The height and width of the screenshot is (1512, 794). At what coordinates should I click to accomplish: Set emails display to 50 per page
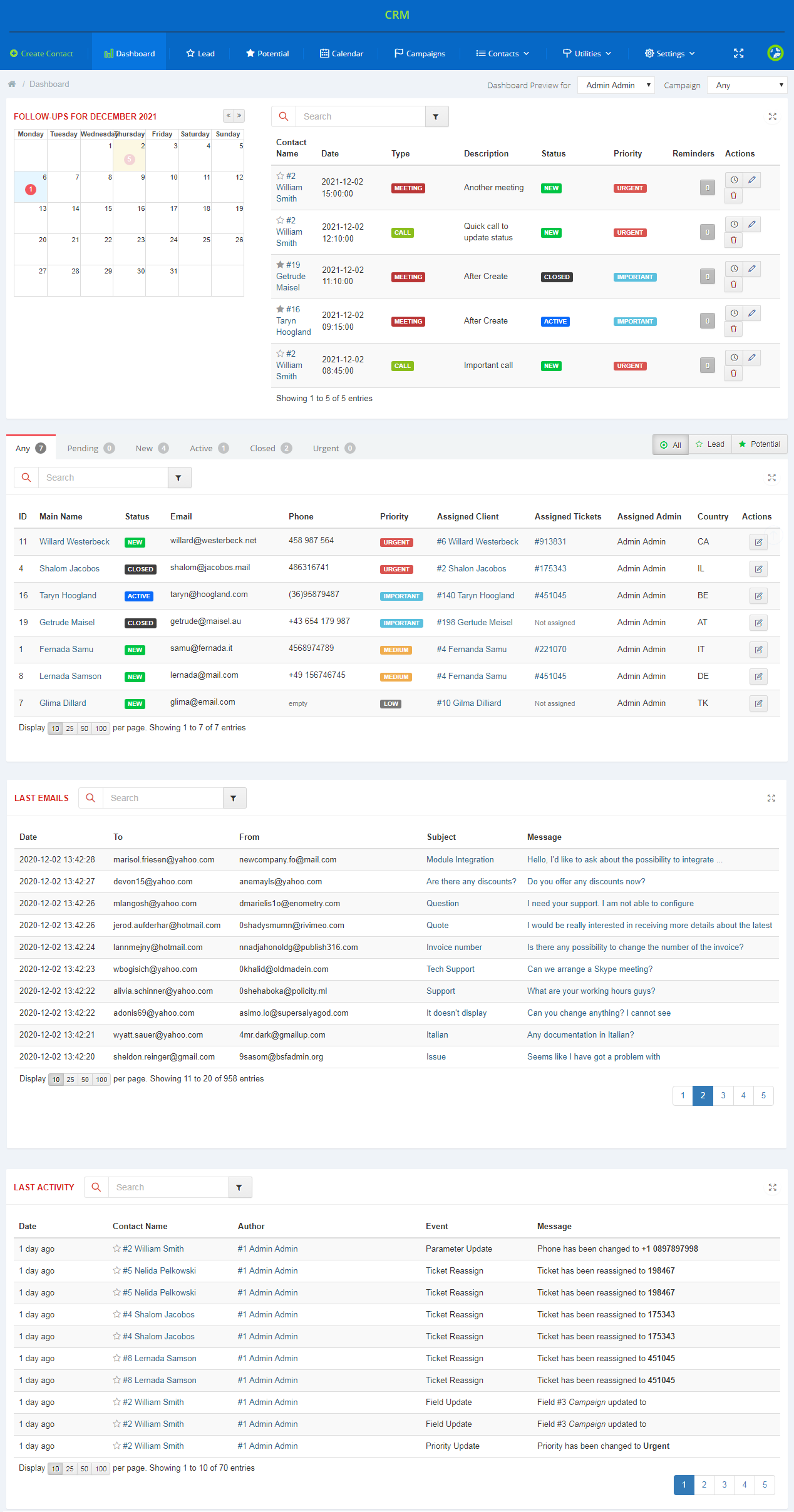click(x=85, y=1080)
